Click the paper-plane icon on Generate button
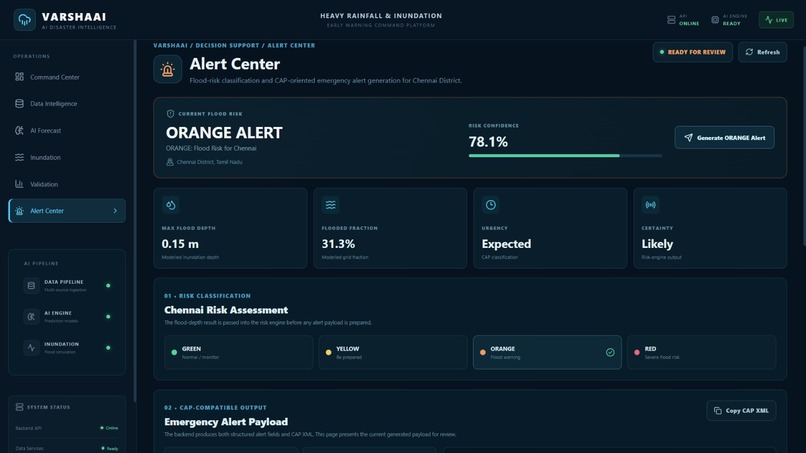 (x=688, y=137)
